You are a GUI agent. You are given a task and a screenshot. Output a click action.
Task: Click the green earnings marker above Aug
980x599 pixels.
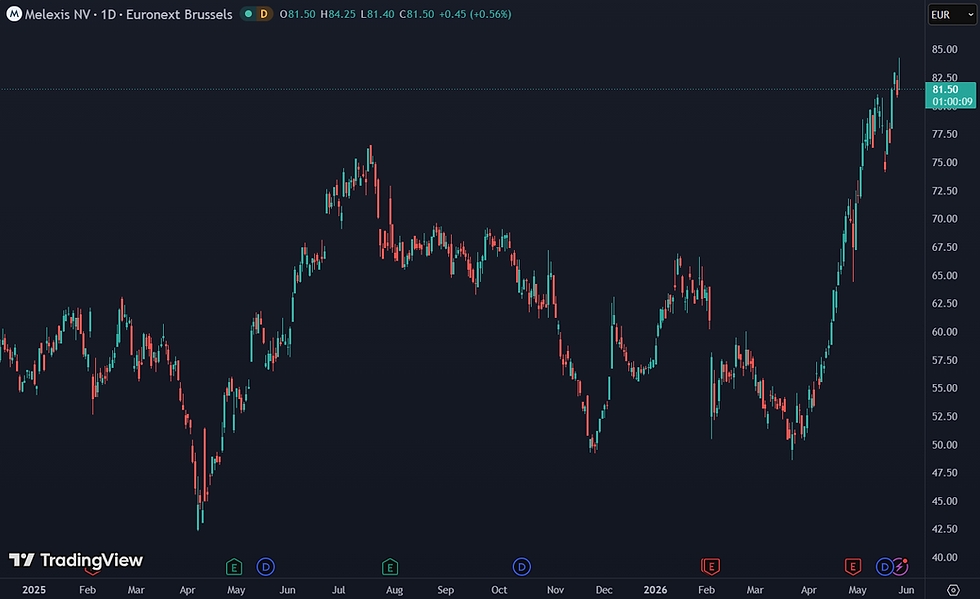point(390,567)
